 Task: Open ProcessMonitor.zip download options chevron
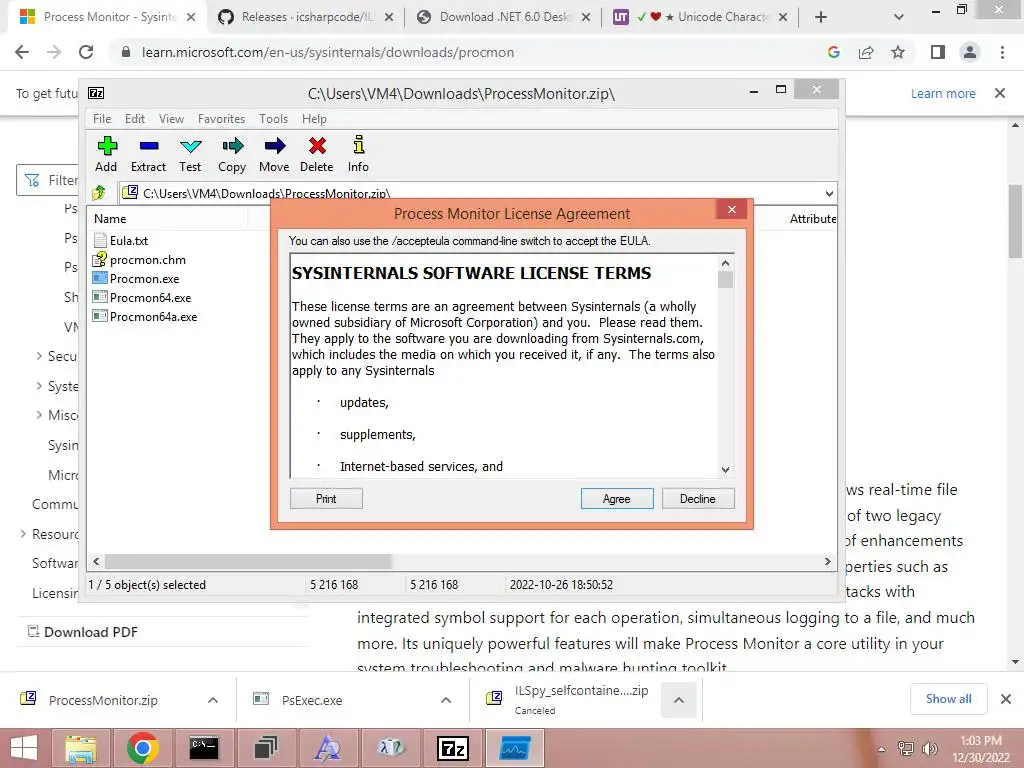[212, 700]
